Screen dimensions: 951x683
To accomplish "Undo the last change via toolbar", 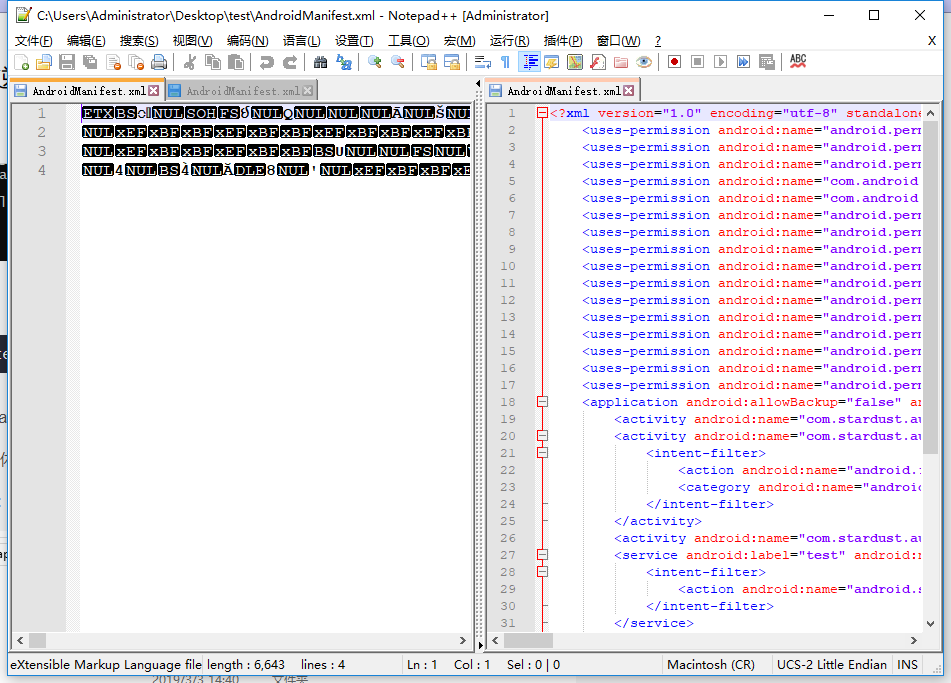I will point(268,61).
